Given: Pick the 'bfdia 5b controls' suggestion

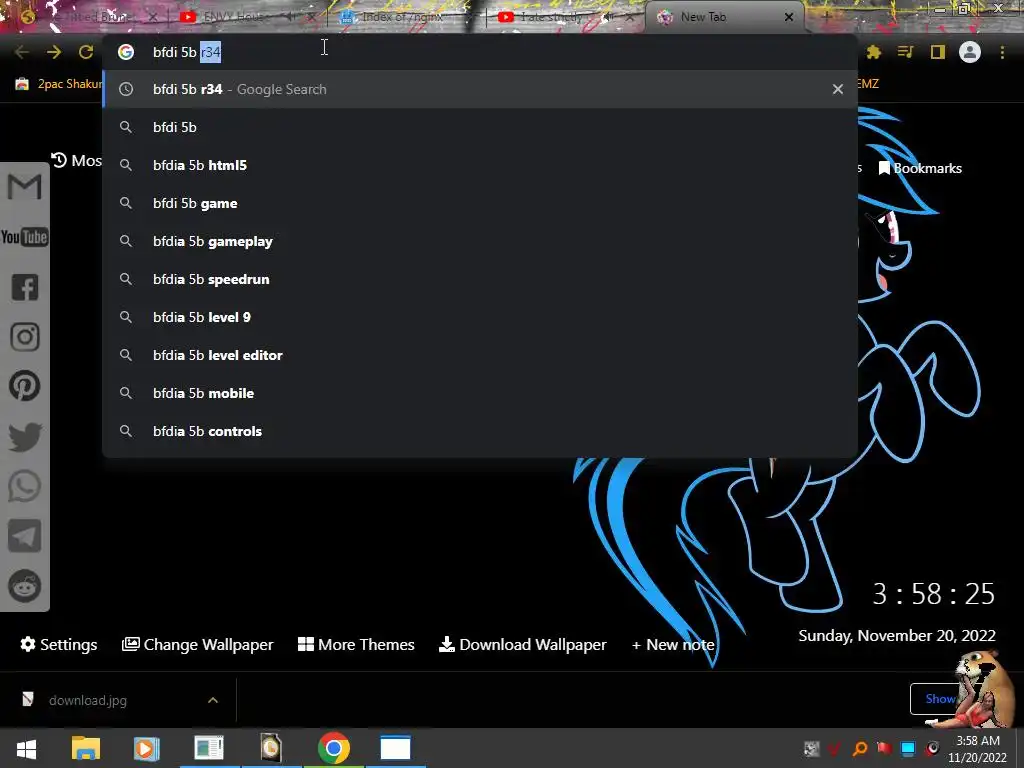Looking at the screenshot, I should [480, 431].
